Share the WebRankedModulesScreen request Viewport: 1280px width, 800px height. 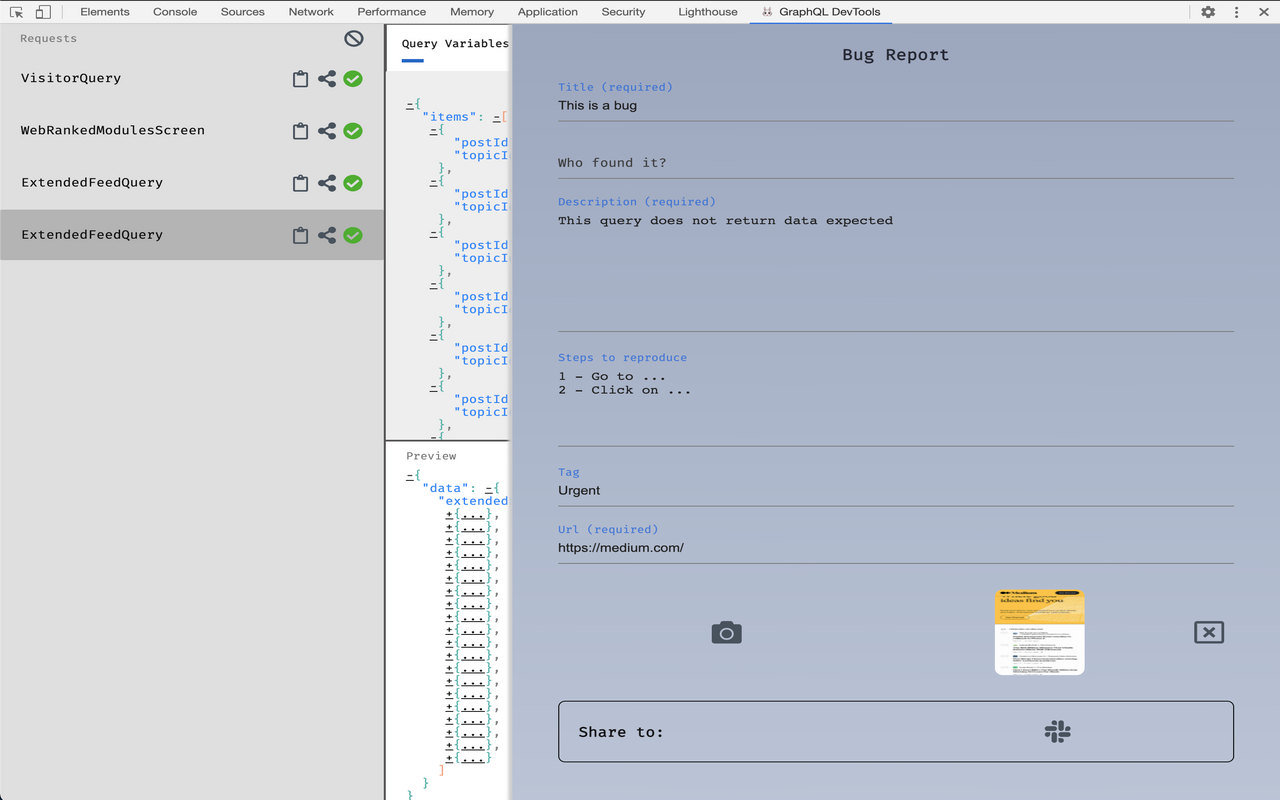tap(327, 131)
